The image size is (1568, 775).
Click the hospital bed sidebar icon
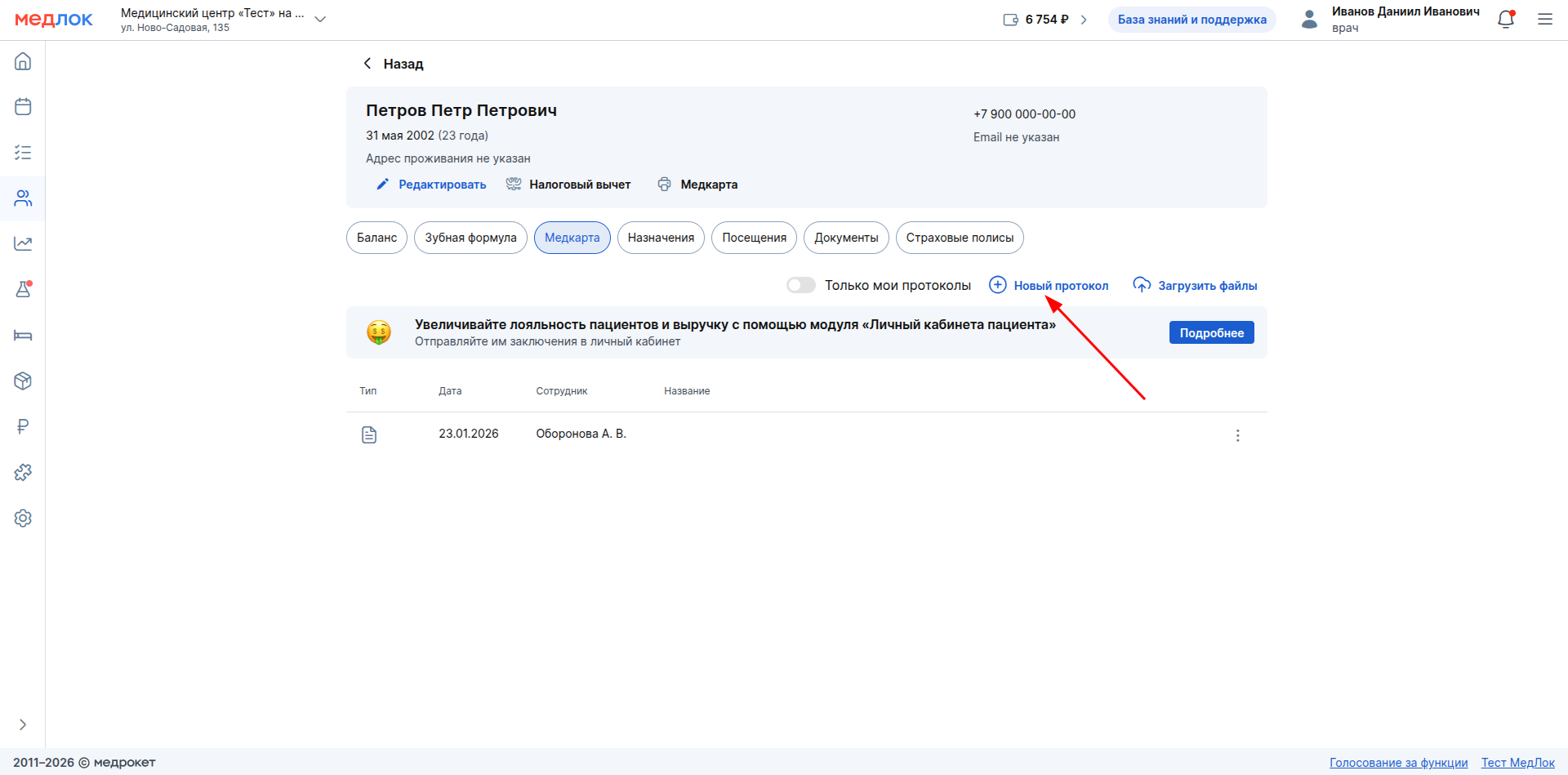pos(23,336)
